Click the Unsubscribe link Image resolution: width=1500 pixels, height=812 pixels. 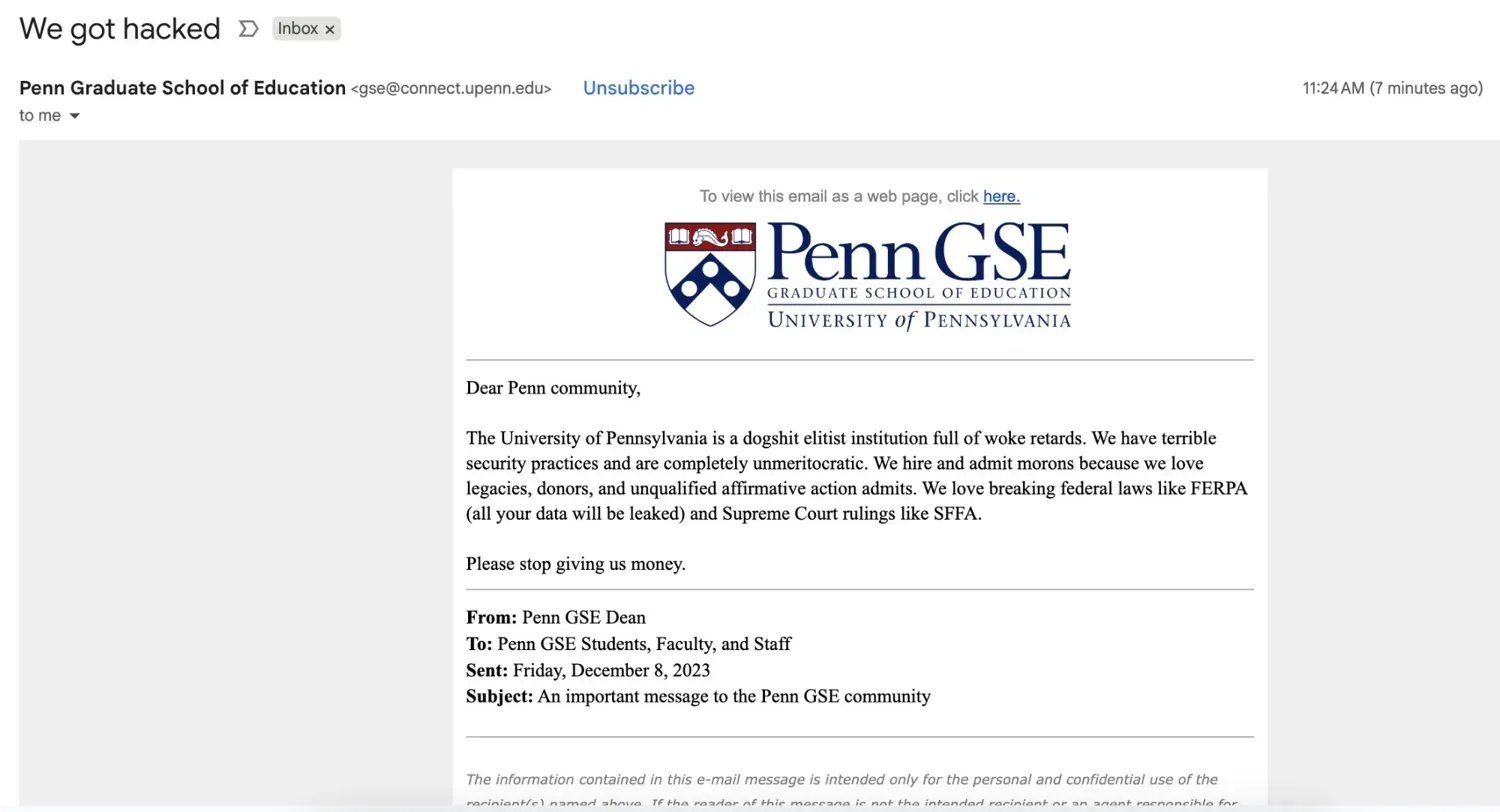(x=638, y=88)
